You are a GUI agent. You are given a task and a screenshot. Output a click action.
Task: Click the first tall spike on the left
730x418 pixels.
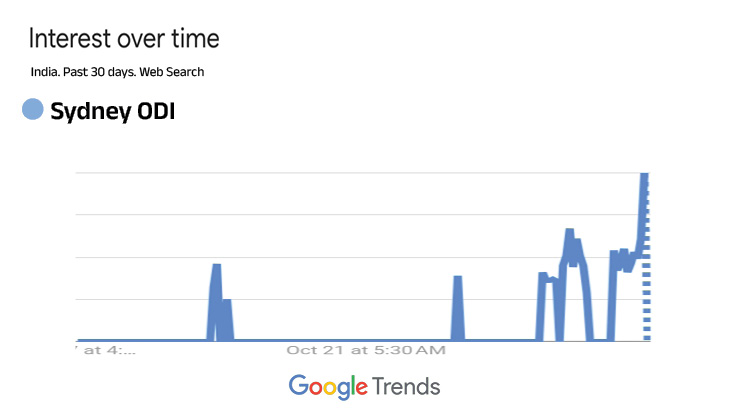click(x=216, y=267)
